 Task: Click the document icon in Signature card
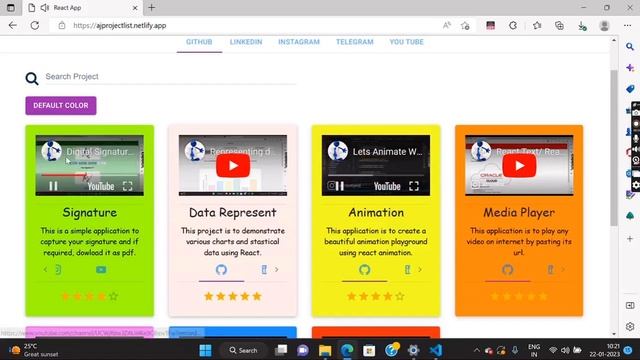pos(58,269)
